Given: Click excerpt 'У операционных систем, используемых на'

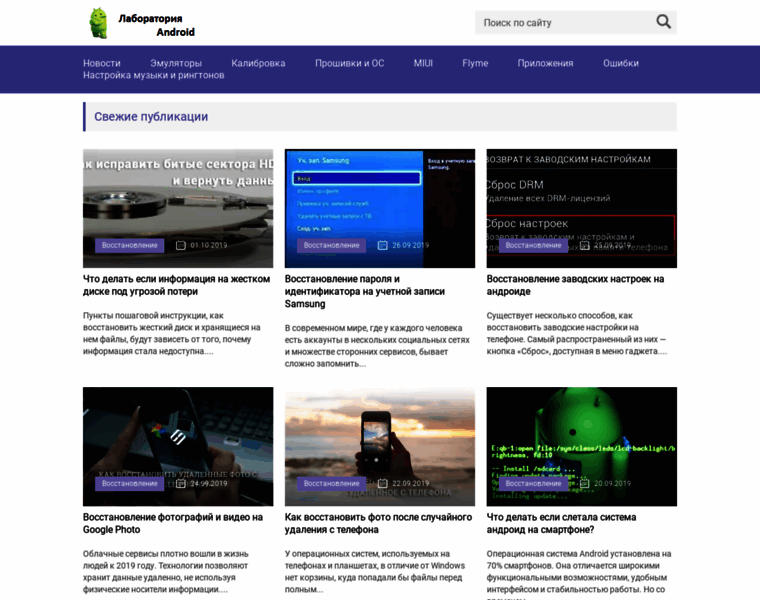Looking at the screenshot, I should point(367,553).
